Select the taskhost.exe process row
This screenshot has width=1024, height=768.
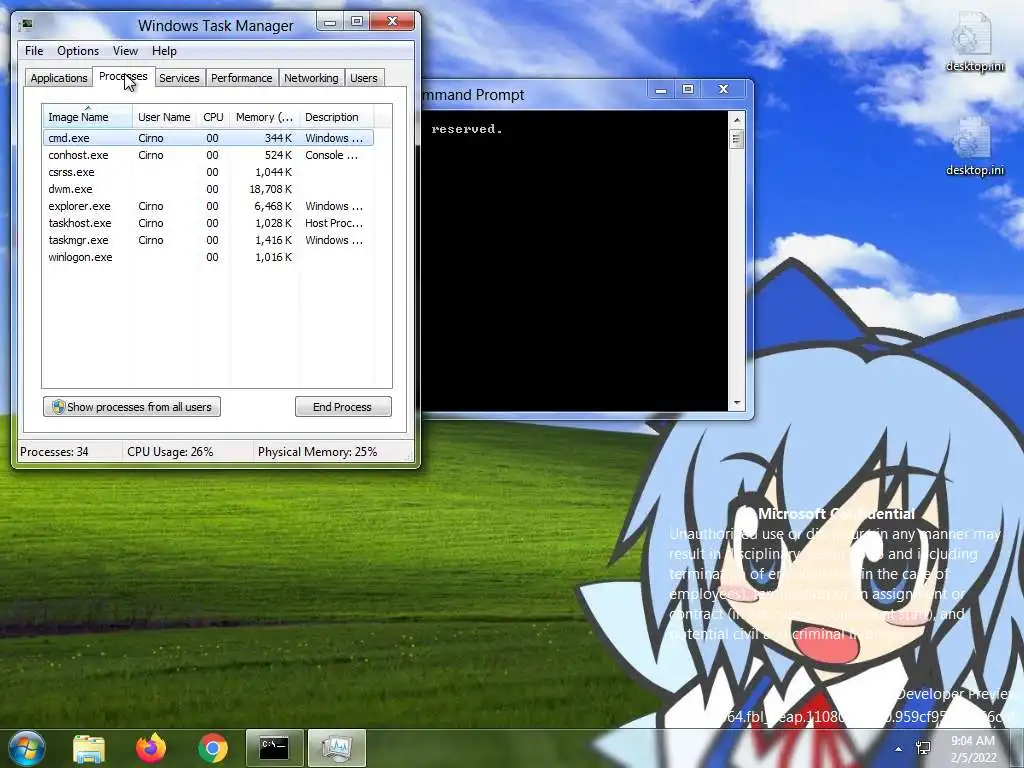(x=208, y=223)
